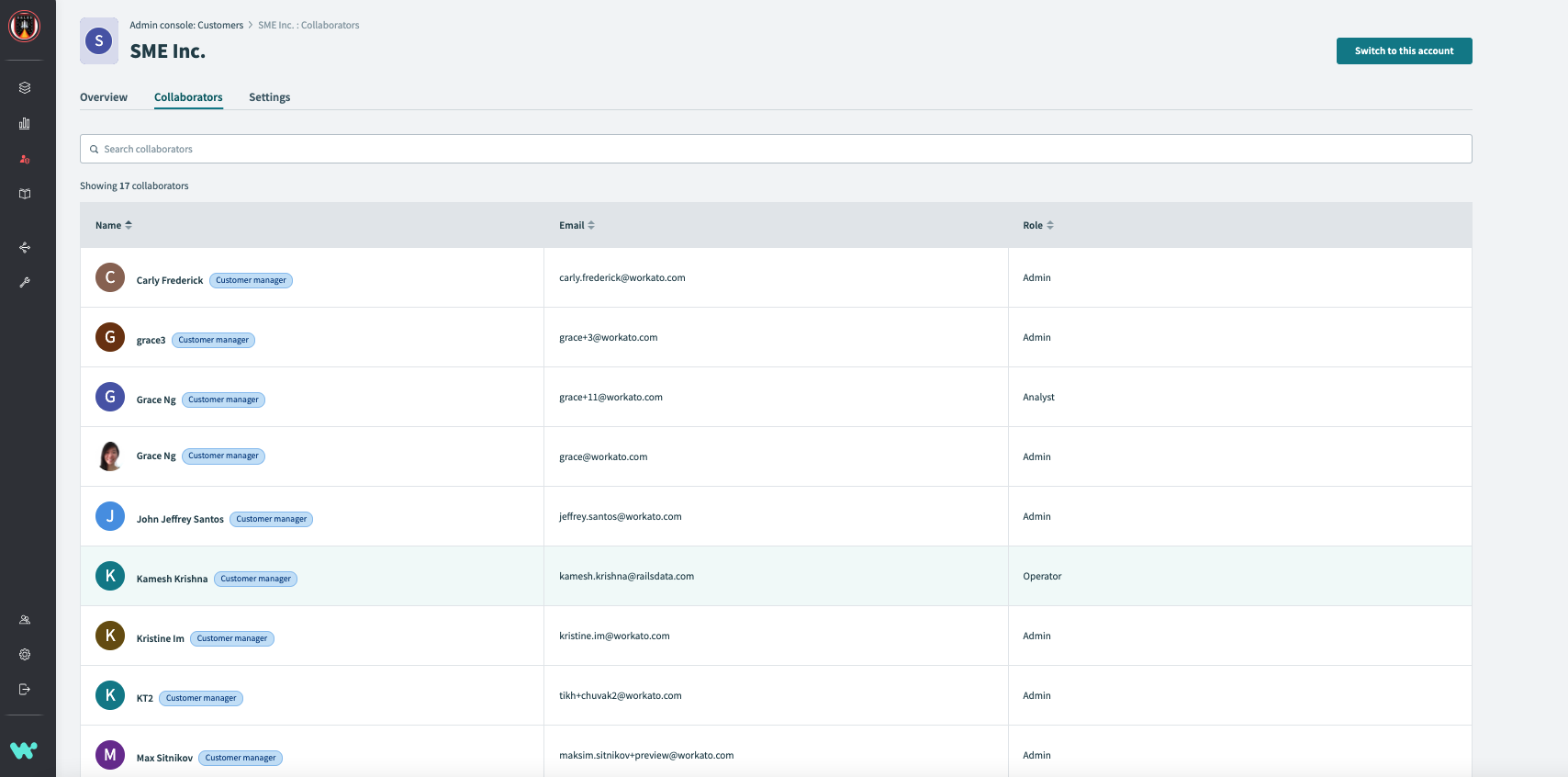Click Admin role in Carly Frederick row
Viewport: 1568px width, 777px height.
coord(1037,277)
